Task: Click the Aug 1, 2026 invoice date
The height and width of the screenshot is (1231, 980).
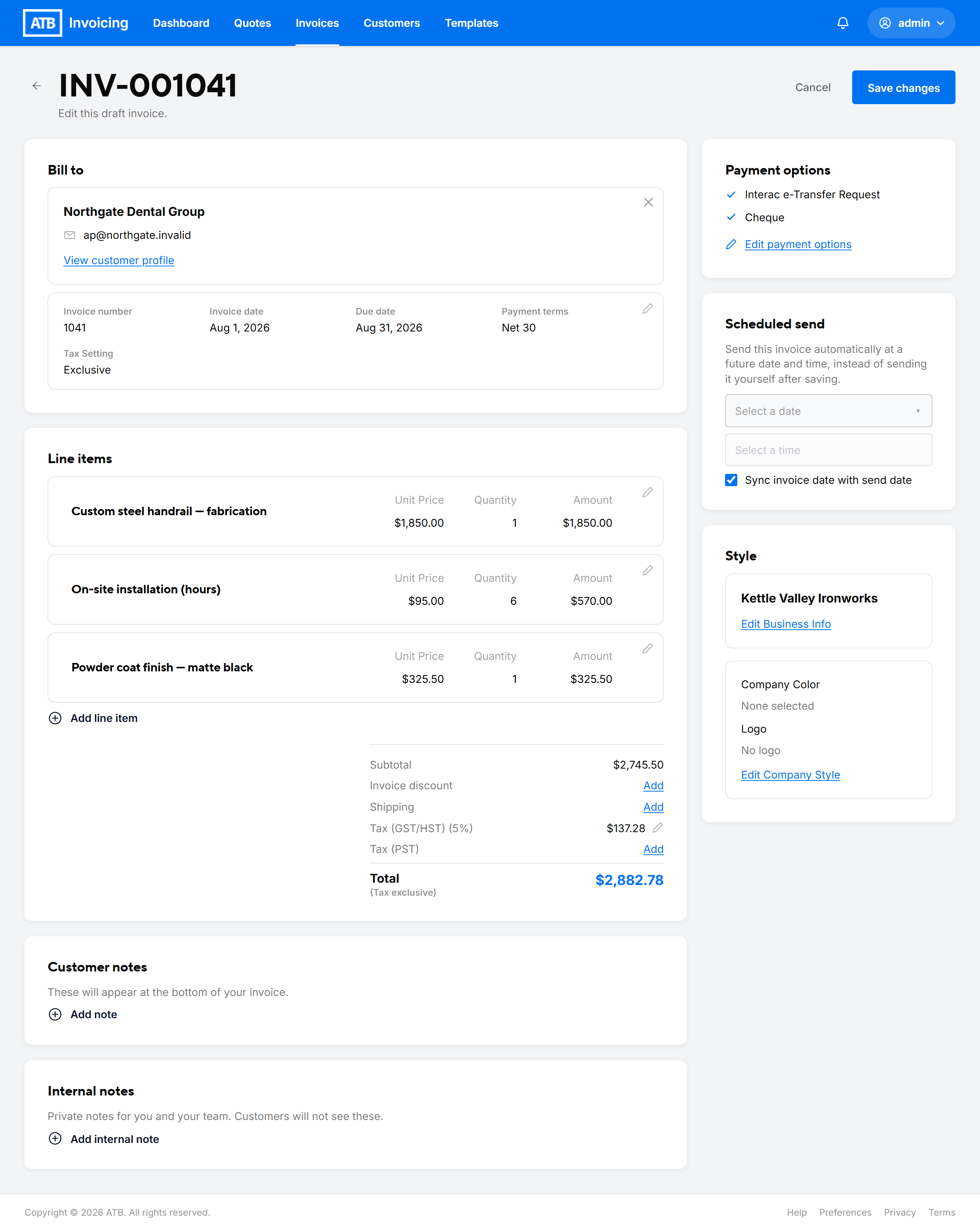Action: (239, 328)
